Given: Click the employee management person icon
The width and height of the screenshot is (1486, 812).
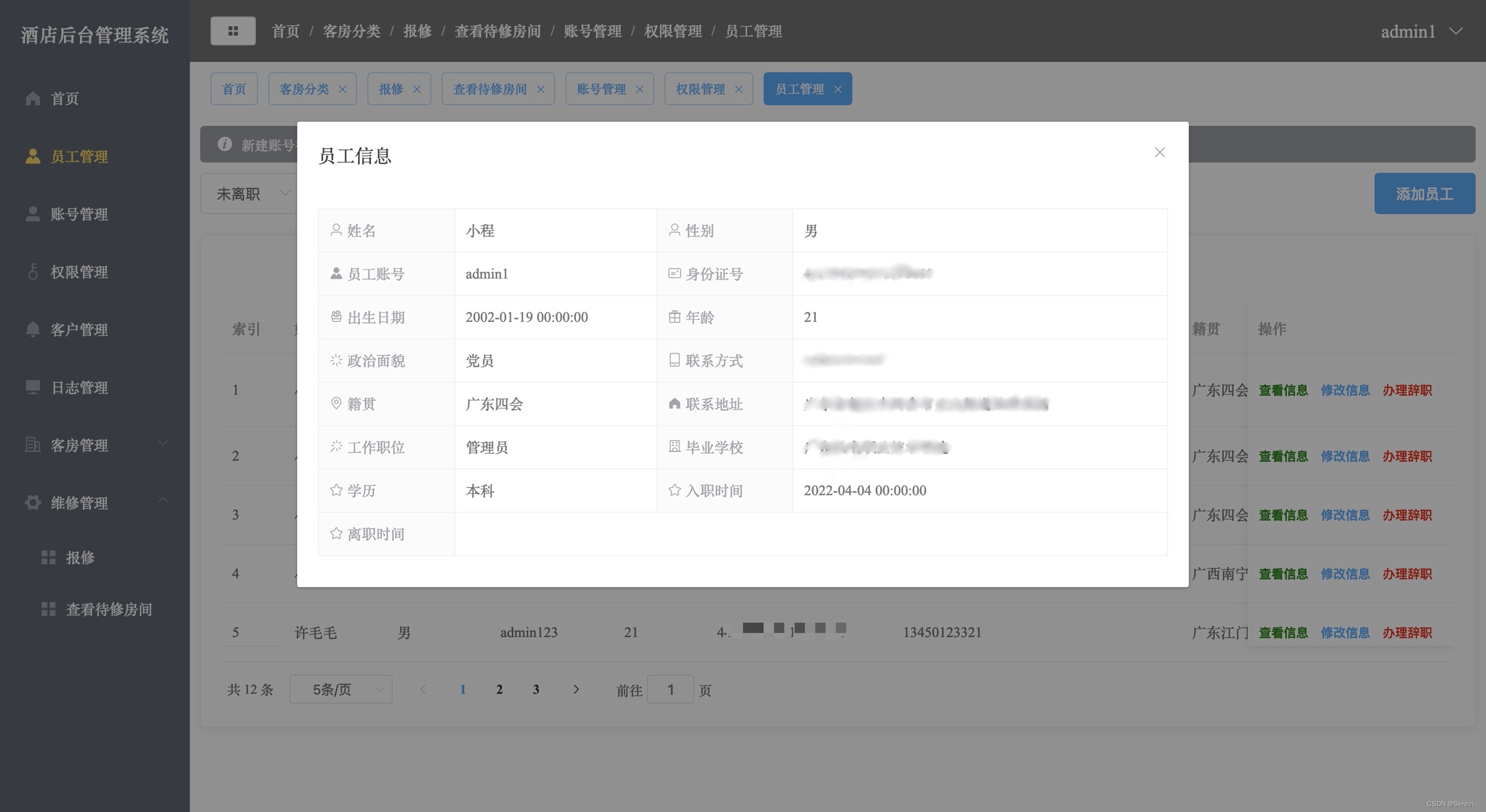Looking at the screenshot, I should (x=33, y=156).
